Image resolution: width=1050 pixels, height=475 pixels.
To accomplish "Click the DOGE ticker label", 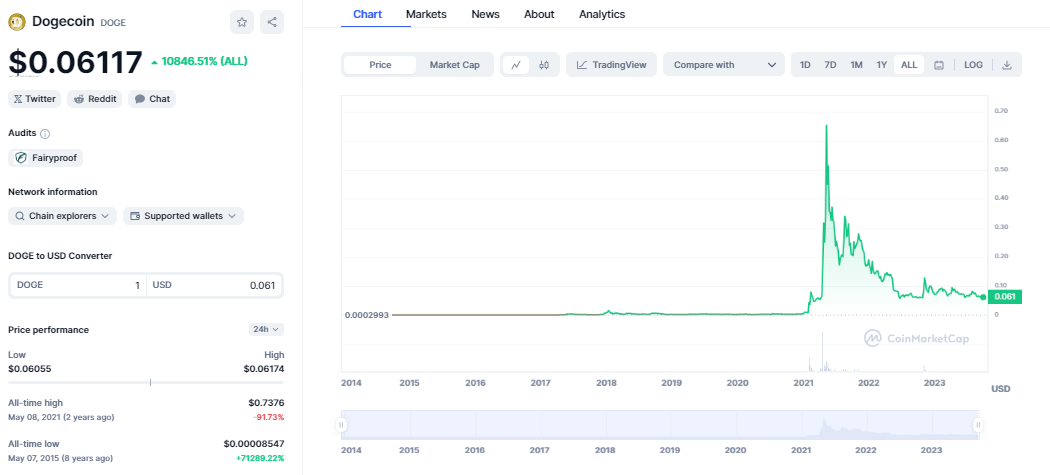I will (x=113, y=23).
